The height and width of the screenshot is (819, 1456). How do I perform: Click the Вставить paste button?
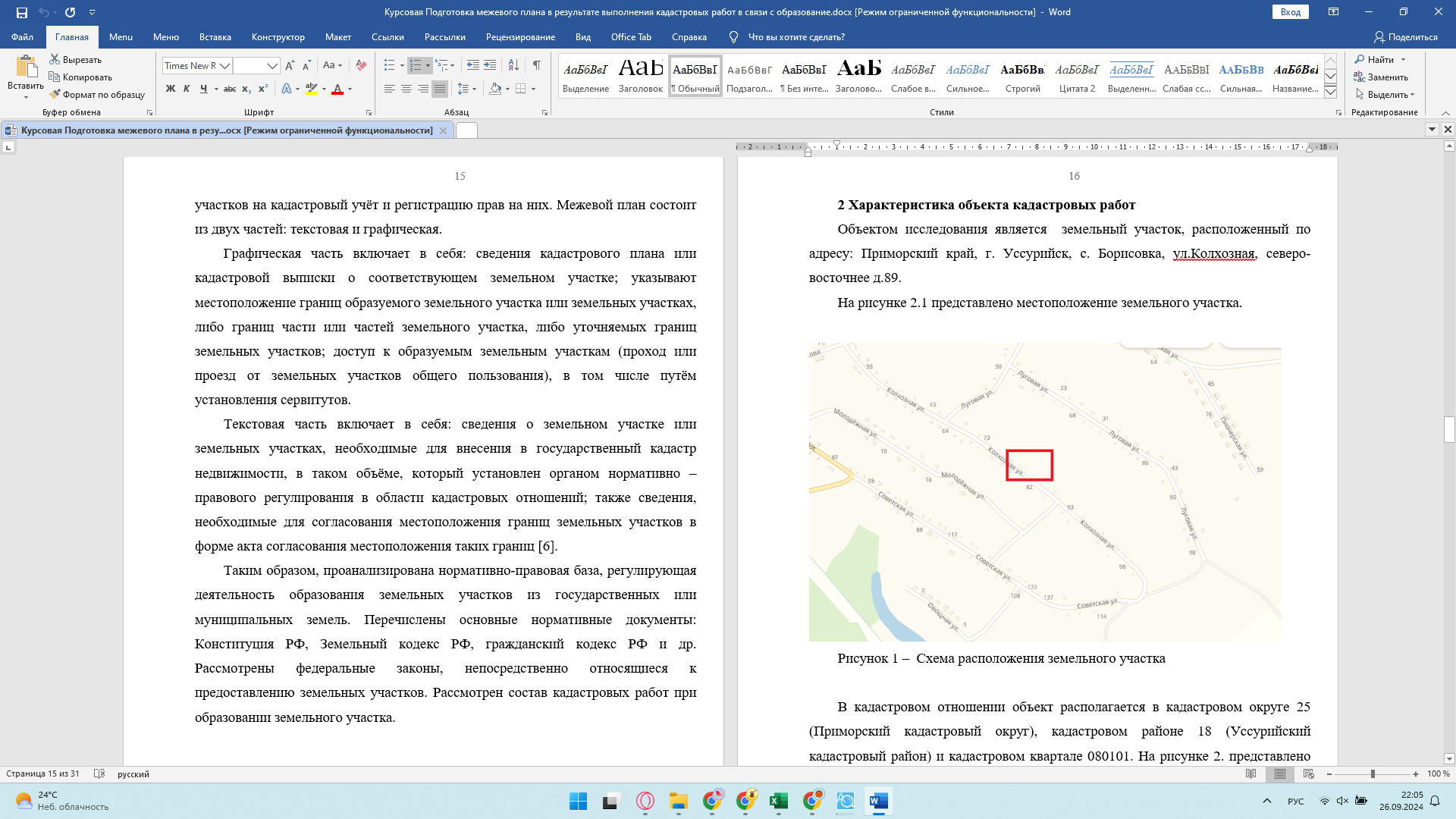pyautogui.click(x=26, y=76)
